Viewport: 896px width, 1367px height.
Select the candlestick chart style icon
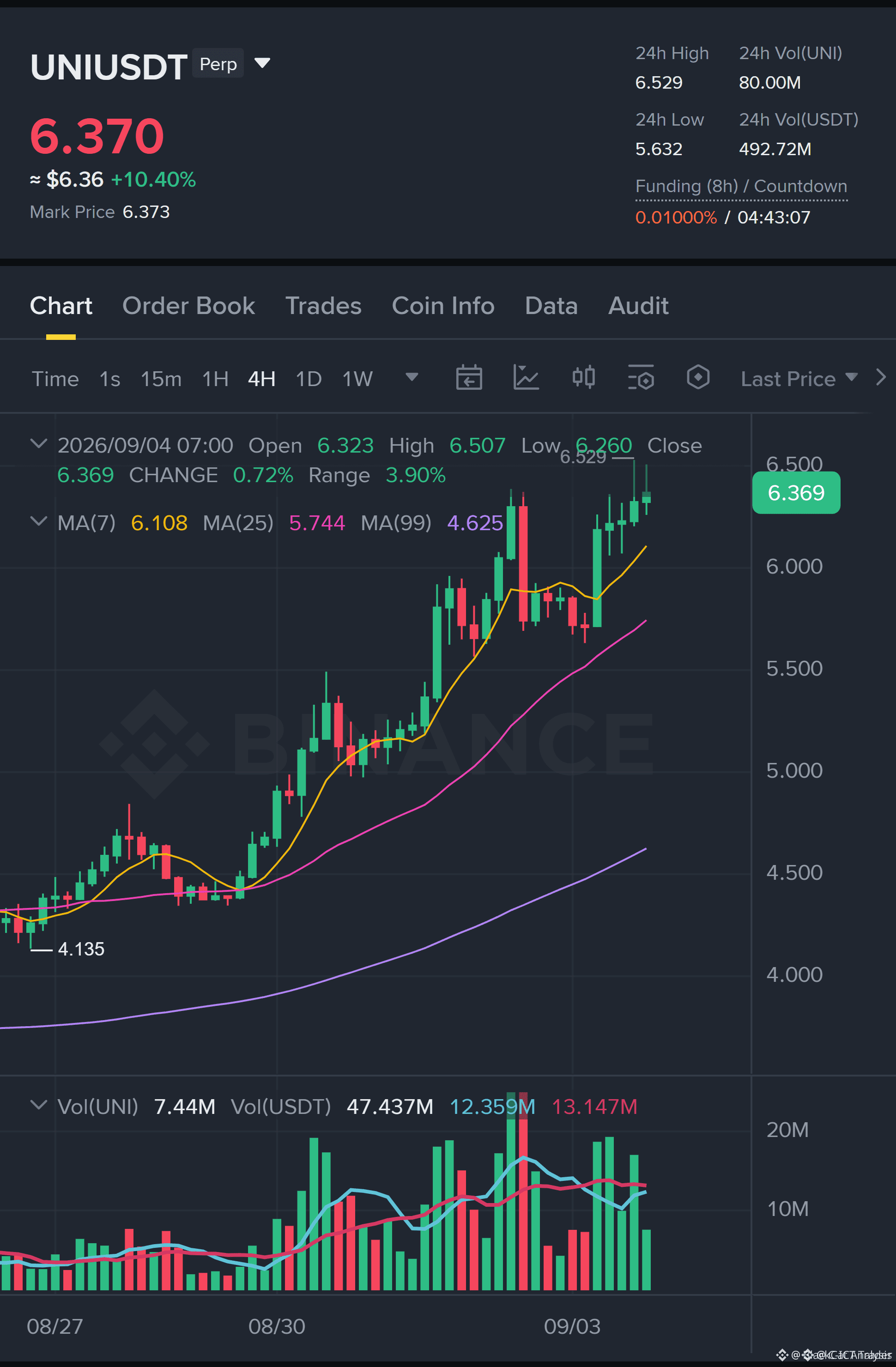click(583, 378)
